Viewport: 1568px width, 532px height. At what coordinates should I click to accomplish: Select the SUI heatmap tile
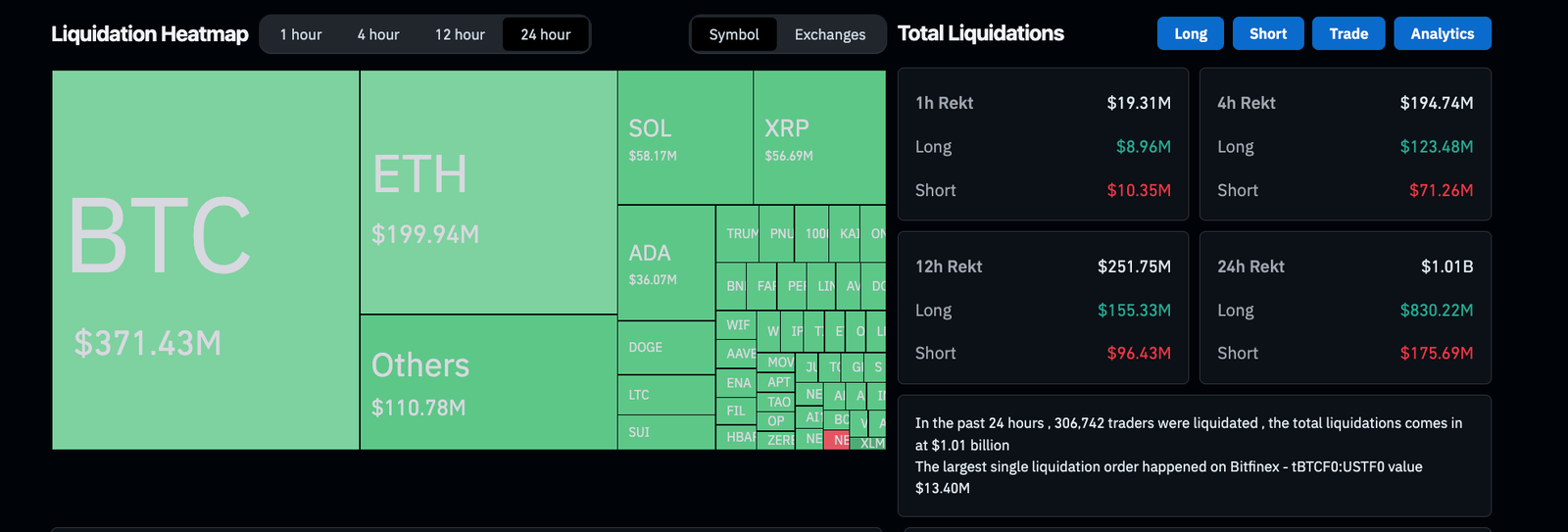[666, 432]
